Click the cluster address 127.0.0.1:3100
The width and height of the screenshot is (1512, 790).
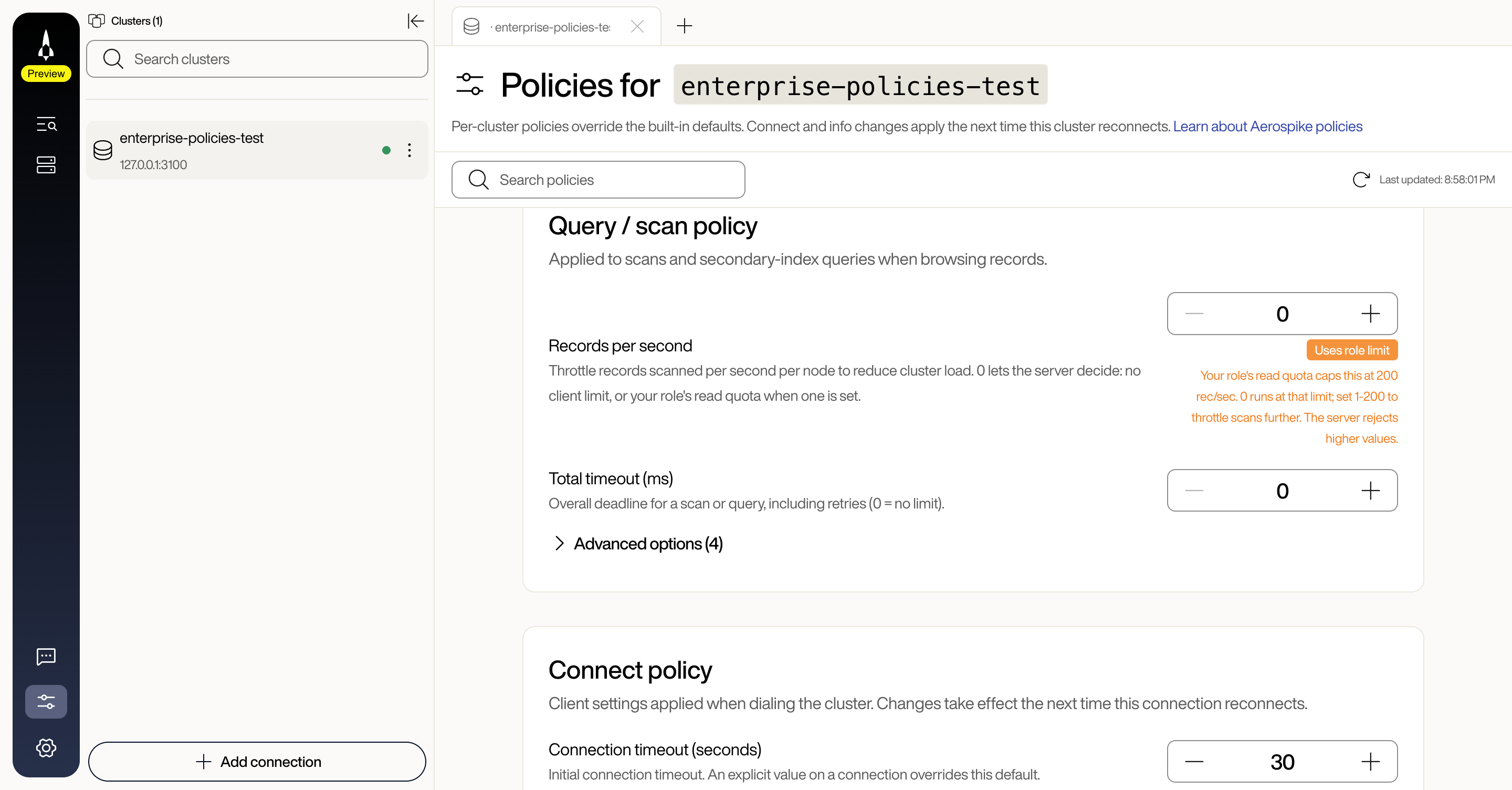153,165
